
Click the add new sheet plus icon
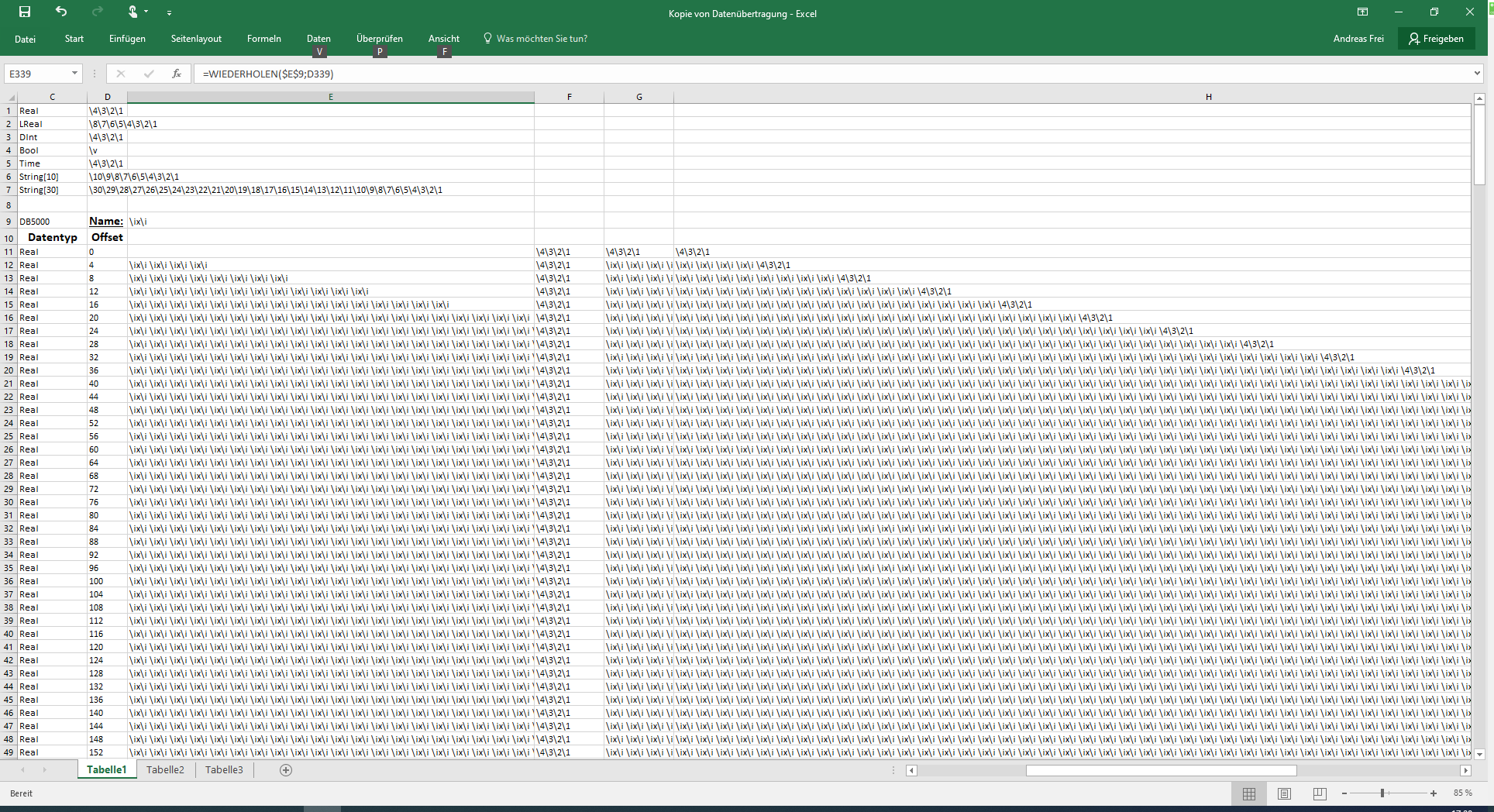point(286,770)
